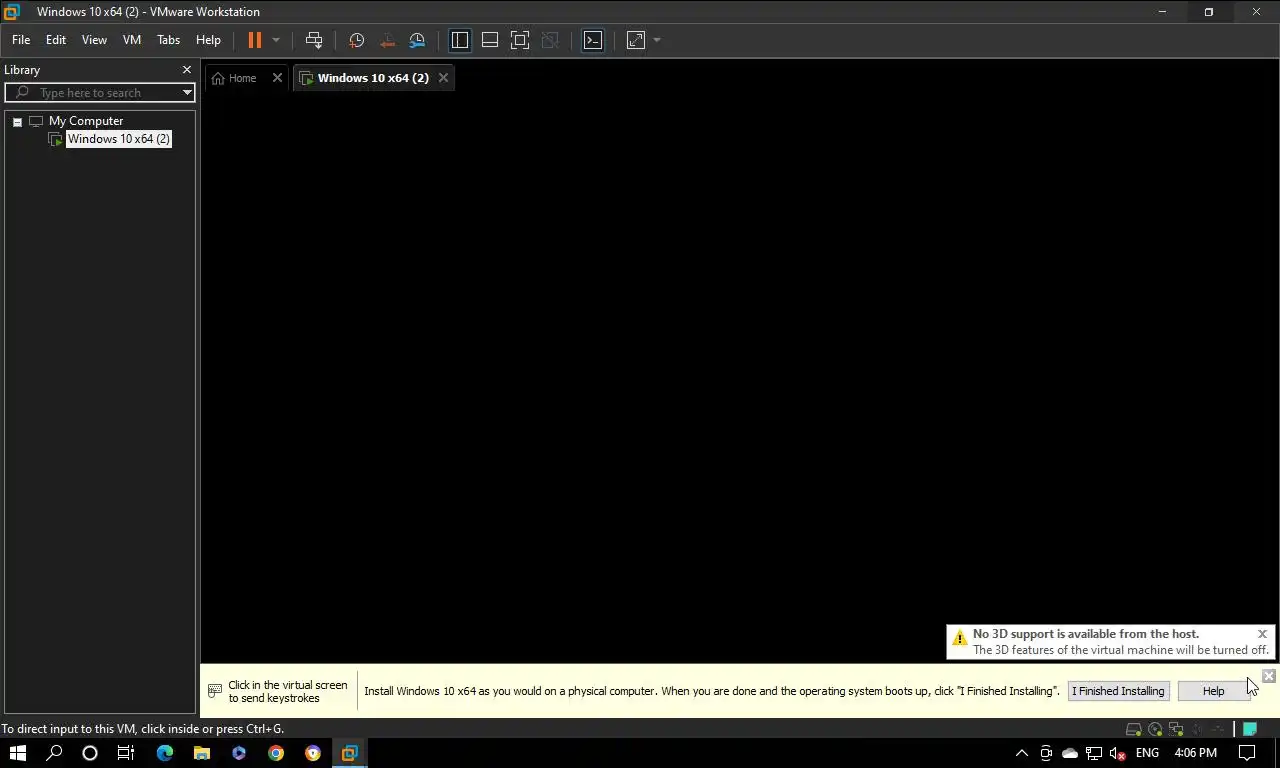Select Windows 10 x64 (2) in library tree
This screenshot has height=768, width=1280.
coord(118,139)
